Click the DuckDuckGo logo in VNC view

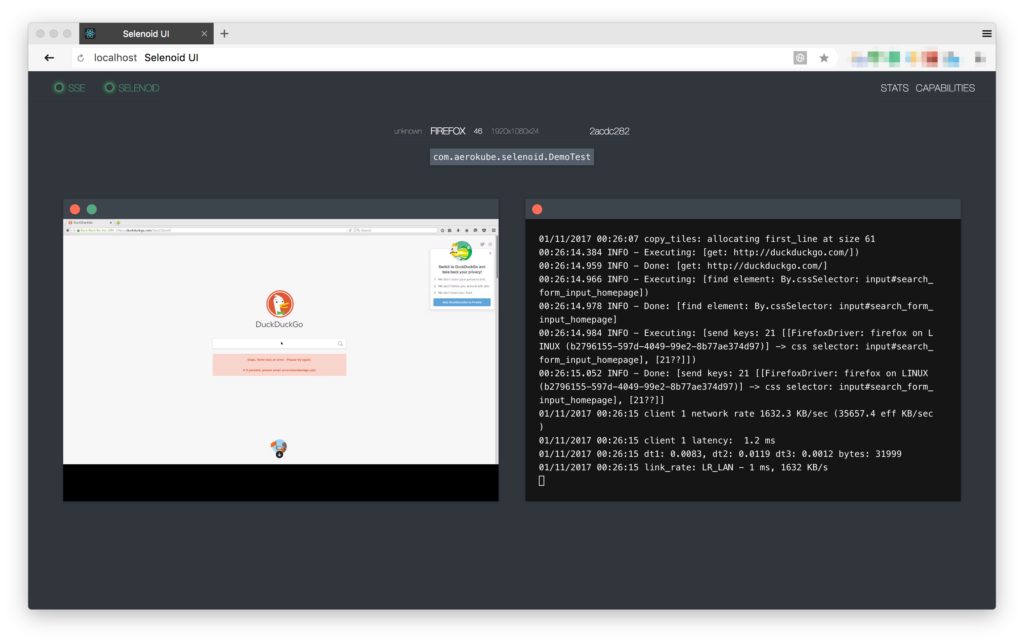tap(280, 304)
